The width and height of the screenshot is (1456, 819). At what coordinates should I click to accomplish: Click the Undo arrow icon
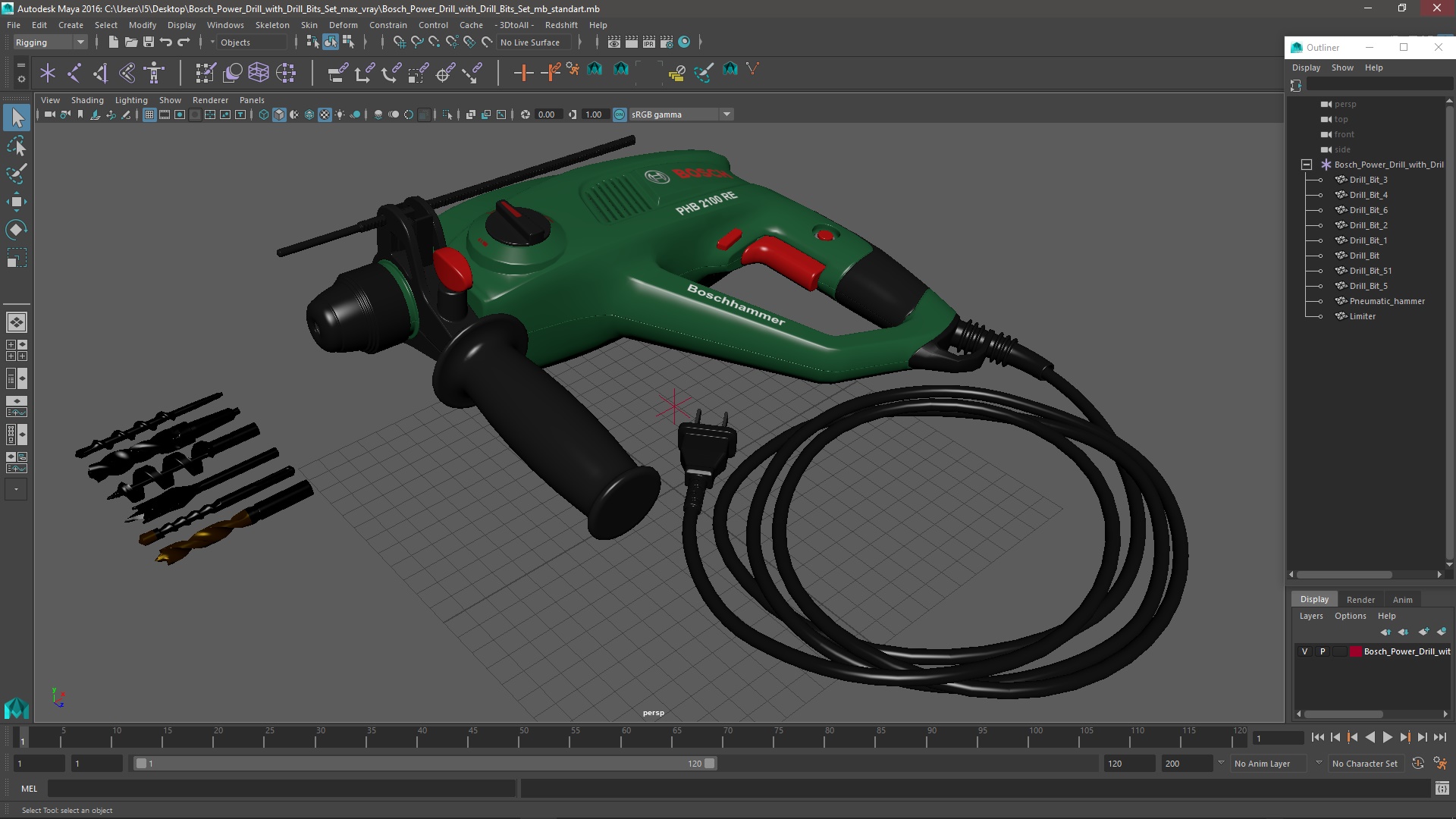coord(166,42)
